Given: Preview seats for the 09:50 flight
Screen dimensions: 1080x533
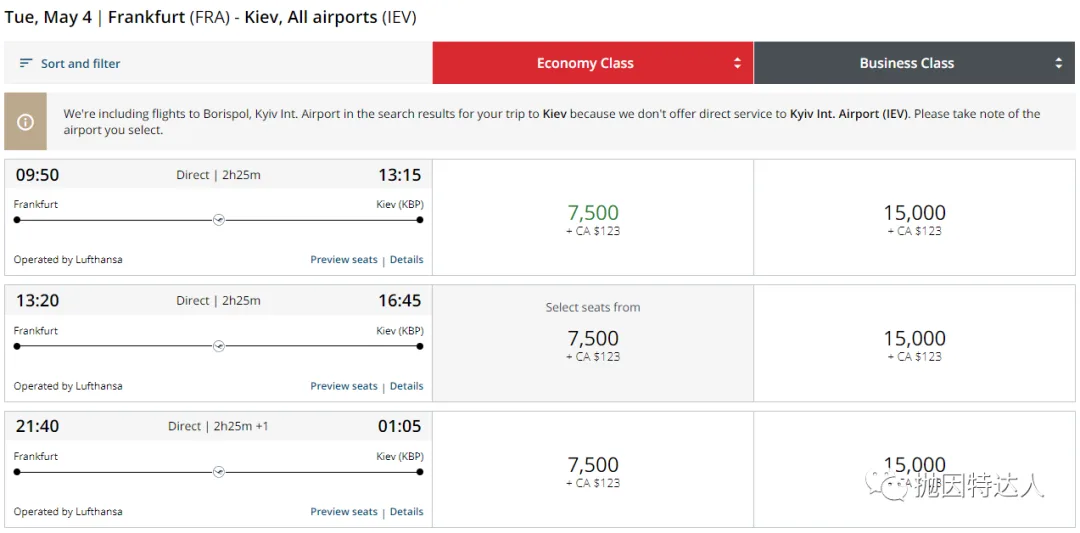Looking at the screenshot, I should point(344,260).
